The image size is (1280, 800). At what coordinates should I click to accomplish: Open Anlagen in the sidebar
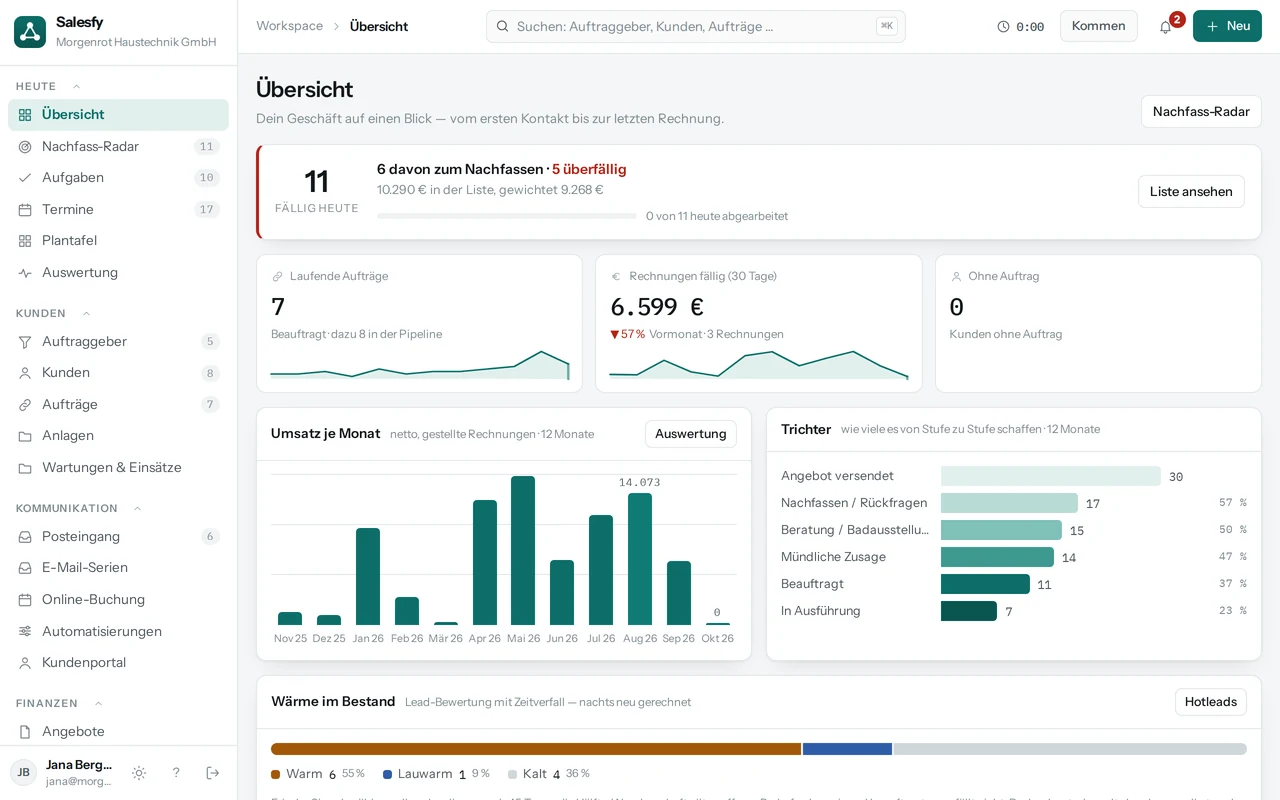(118, 436)
